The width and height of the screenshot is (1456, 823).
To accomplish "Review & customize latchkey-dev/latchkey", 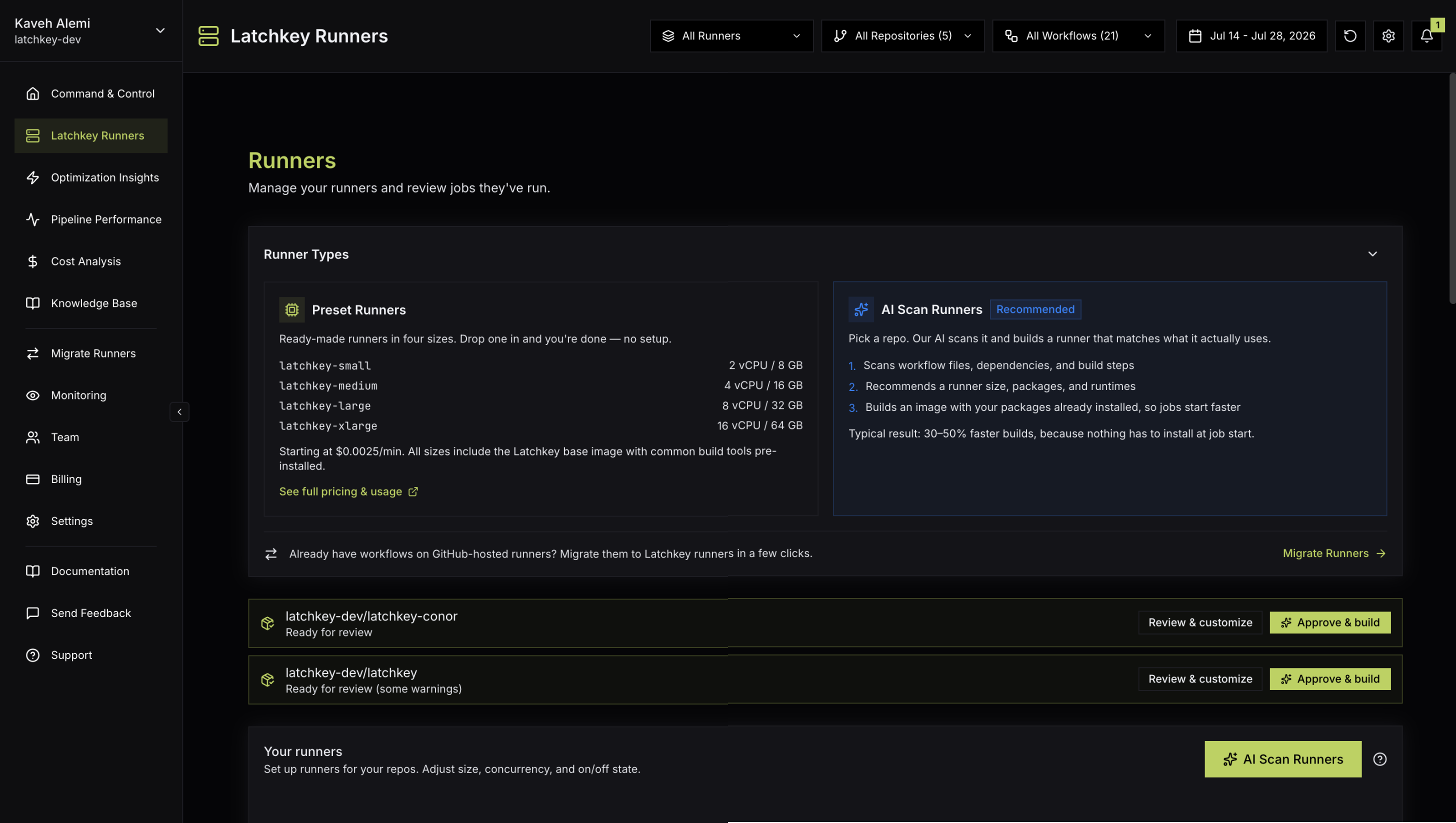I will click(x=1200, y=679).
